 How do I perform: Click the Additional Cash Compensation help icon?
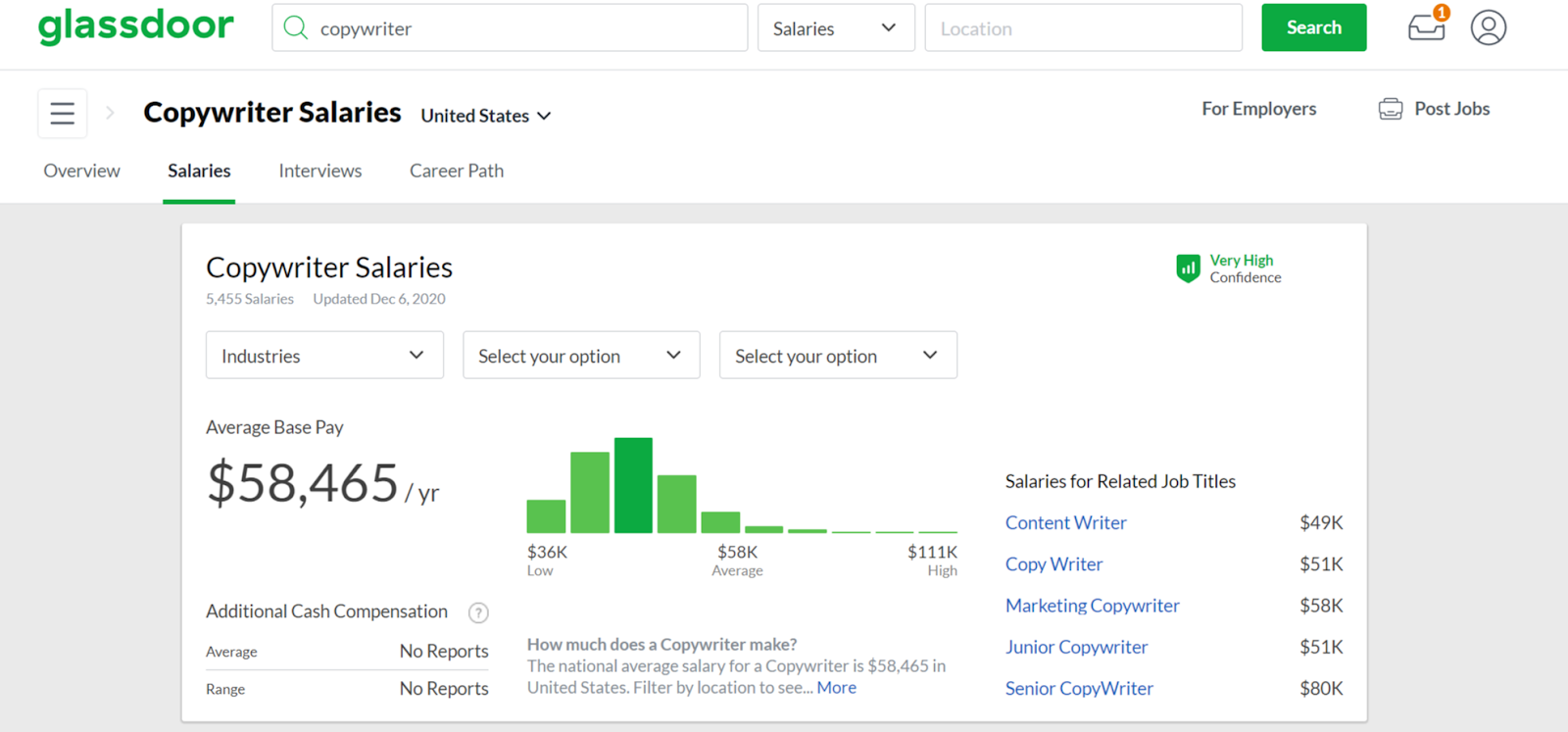pyautogui.click(x=478, y=612)
